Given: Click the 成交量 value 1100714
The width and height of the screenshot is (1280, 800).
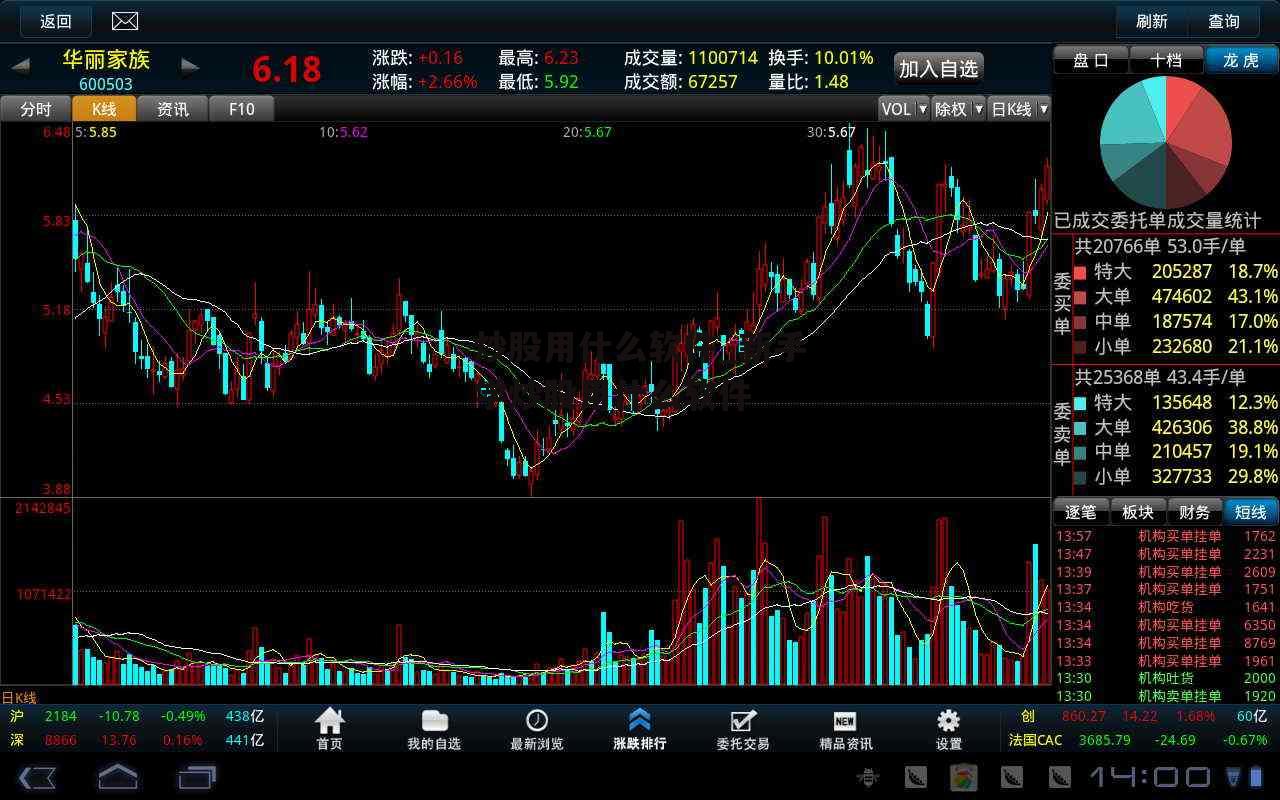Looking at the screenshot, I should [x=722, y=58].
